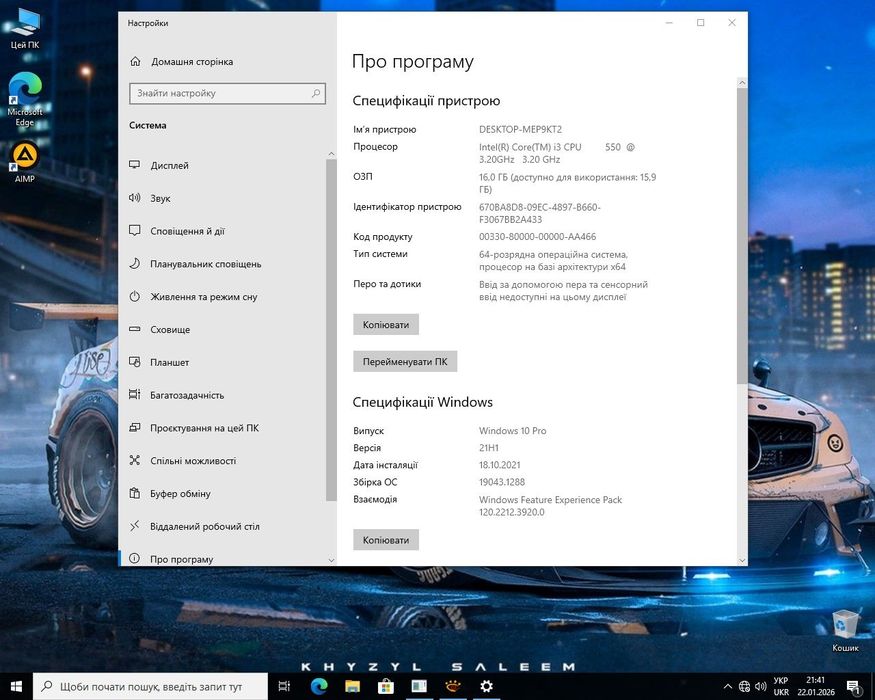The width and height of the screenshot is (875, 700).
Task: Click the Специфікації Windows heading
Action: (x=422, y=402)
